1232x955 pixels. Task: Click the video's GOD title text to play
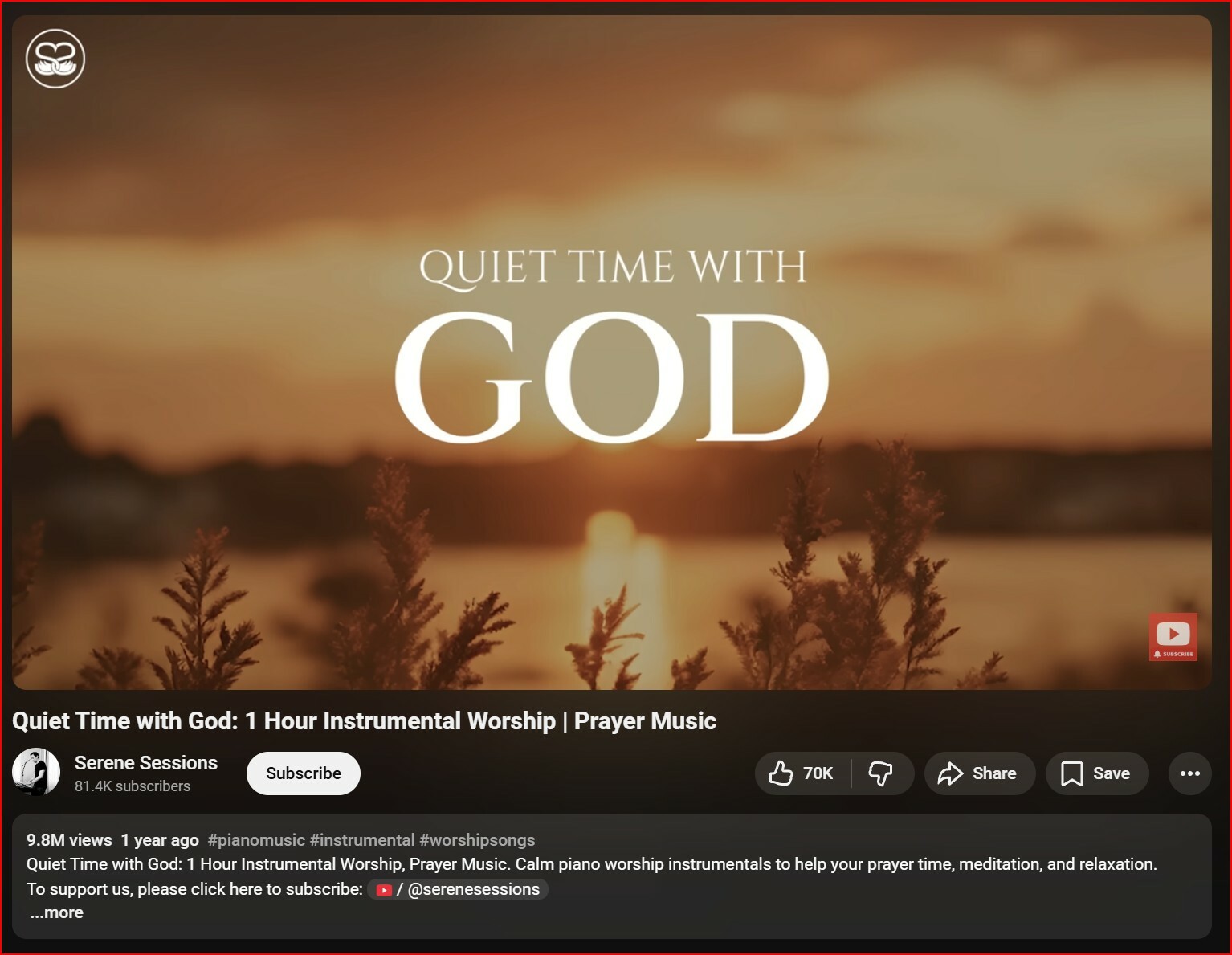coord(611,378)
